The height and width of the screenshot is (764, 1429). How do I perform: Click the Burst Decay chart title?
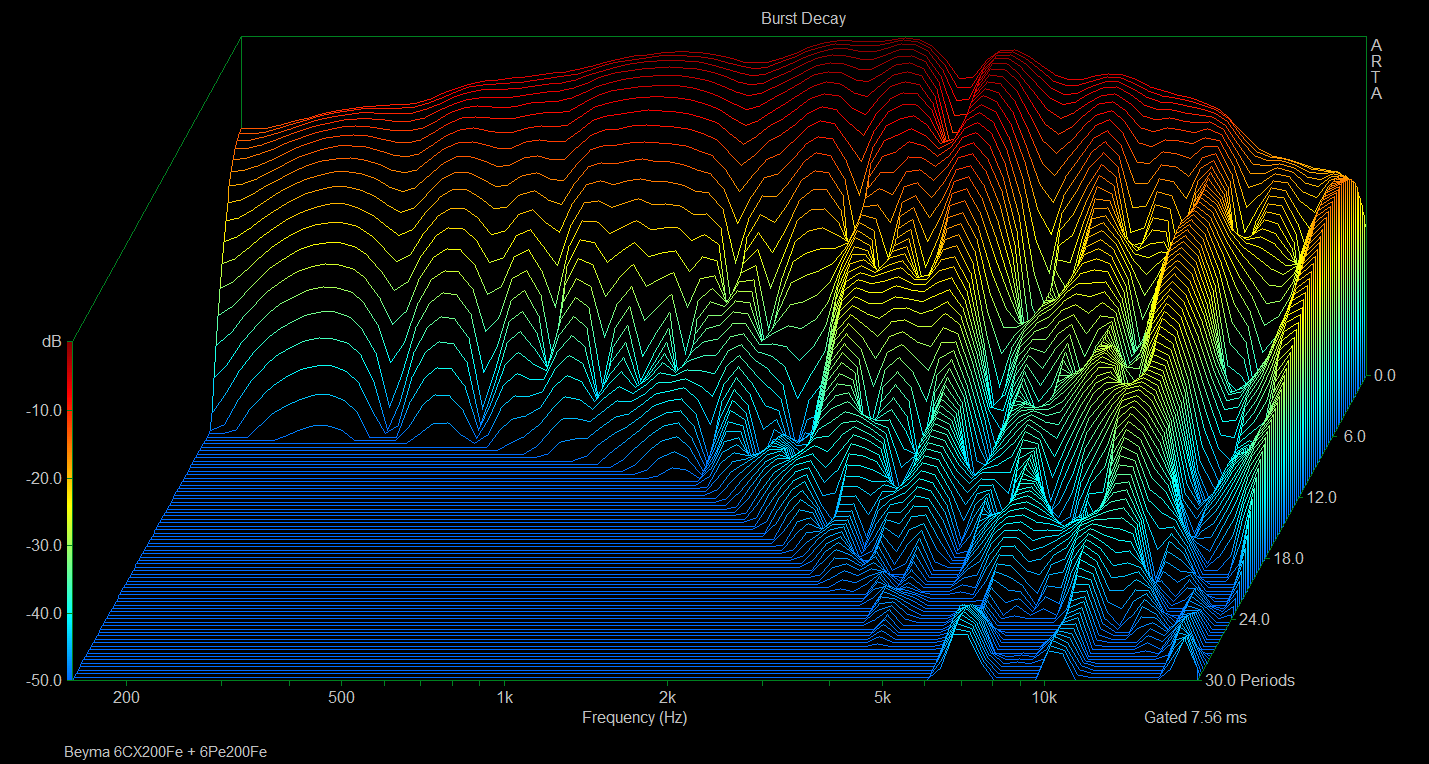[803, 19]
